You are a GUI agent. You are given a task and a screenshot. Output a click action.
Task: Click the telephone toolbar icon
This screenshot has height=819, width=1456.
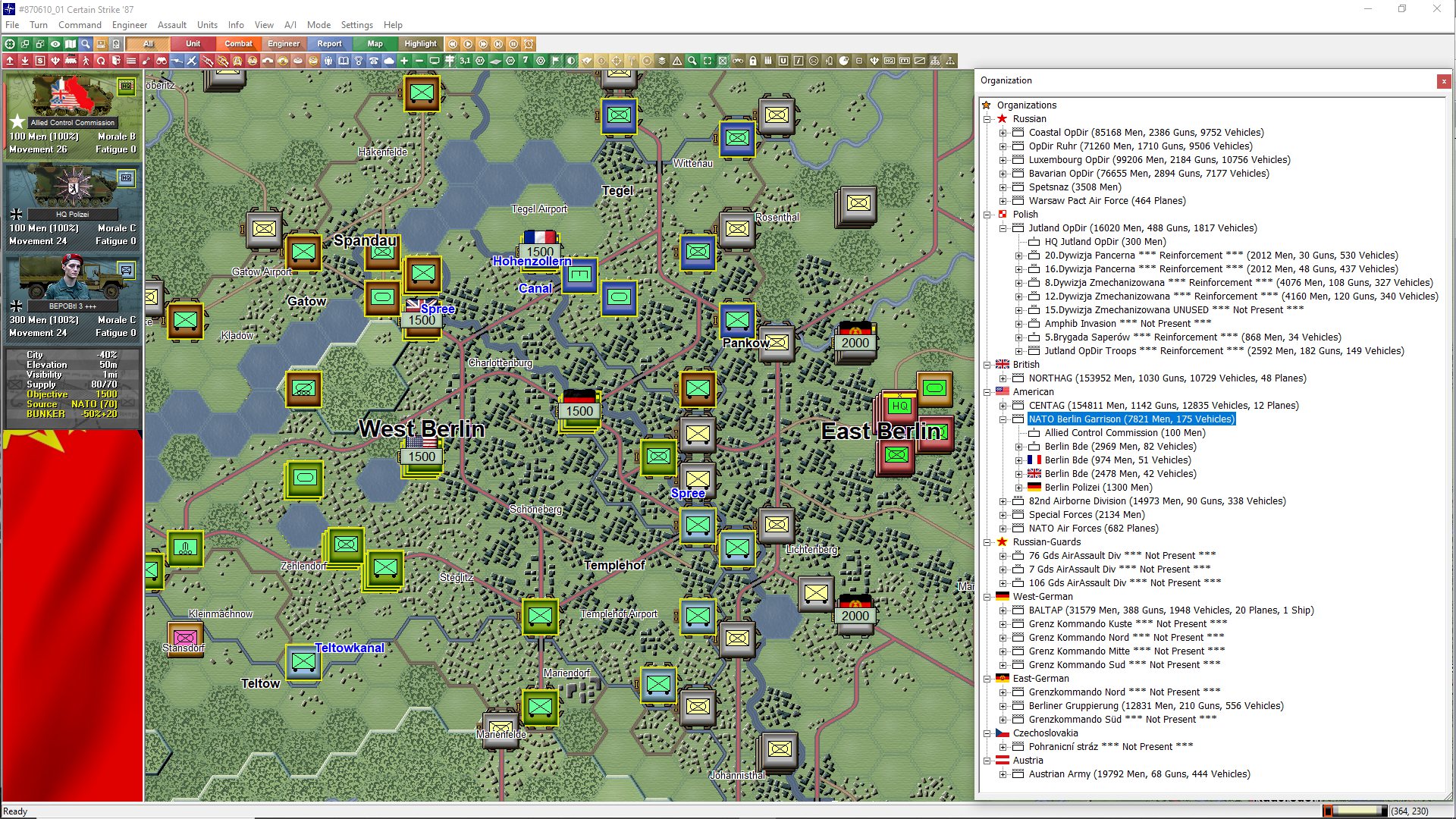pos(373,61)
